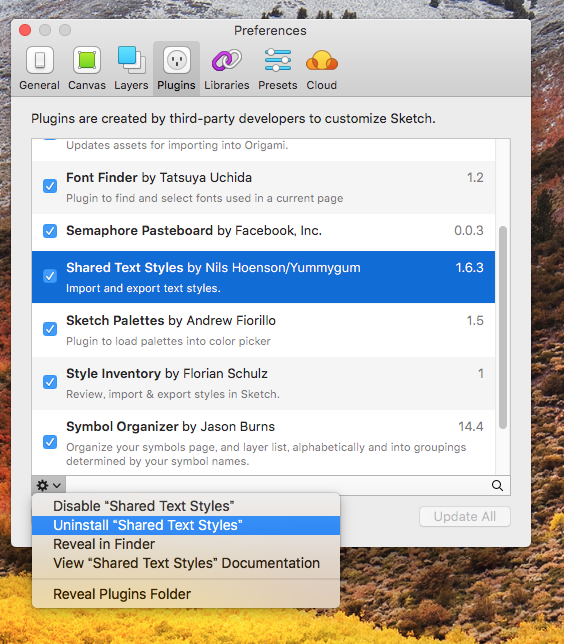The height and width of the screenshot is (644, 564).
Task: Select Symbol Organizer by Jason Burns row
Action: (x=263, y=443)
